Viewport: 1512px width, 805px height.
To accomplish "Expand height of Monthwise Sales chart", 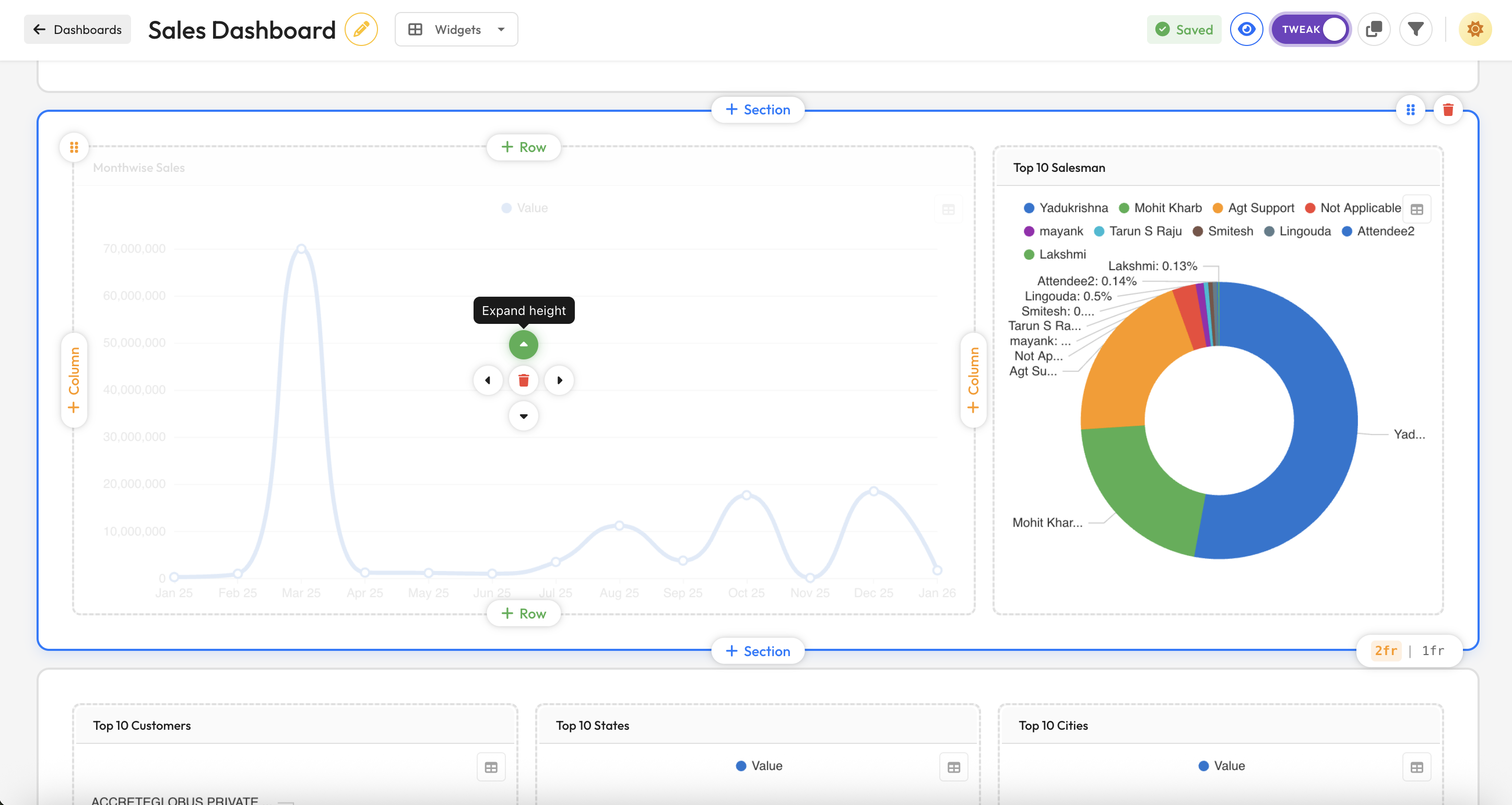I will [523, 345].
